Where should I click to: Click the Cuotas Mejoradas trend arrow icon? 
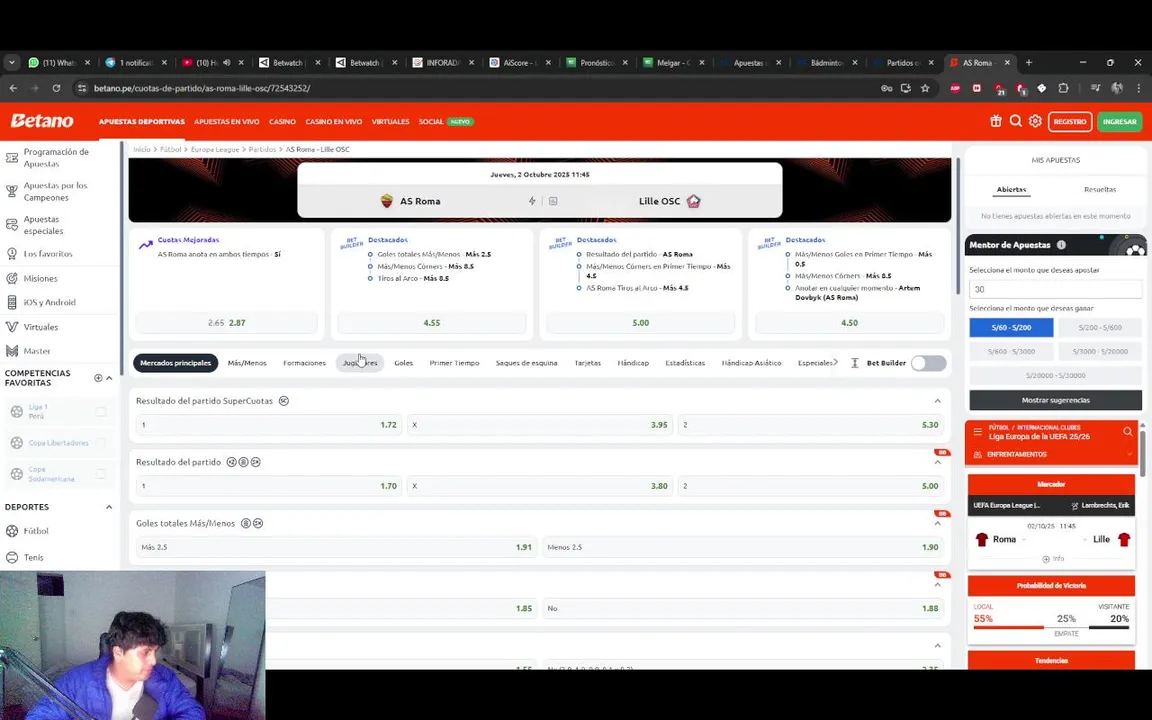145,245
